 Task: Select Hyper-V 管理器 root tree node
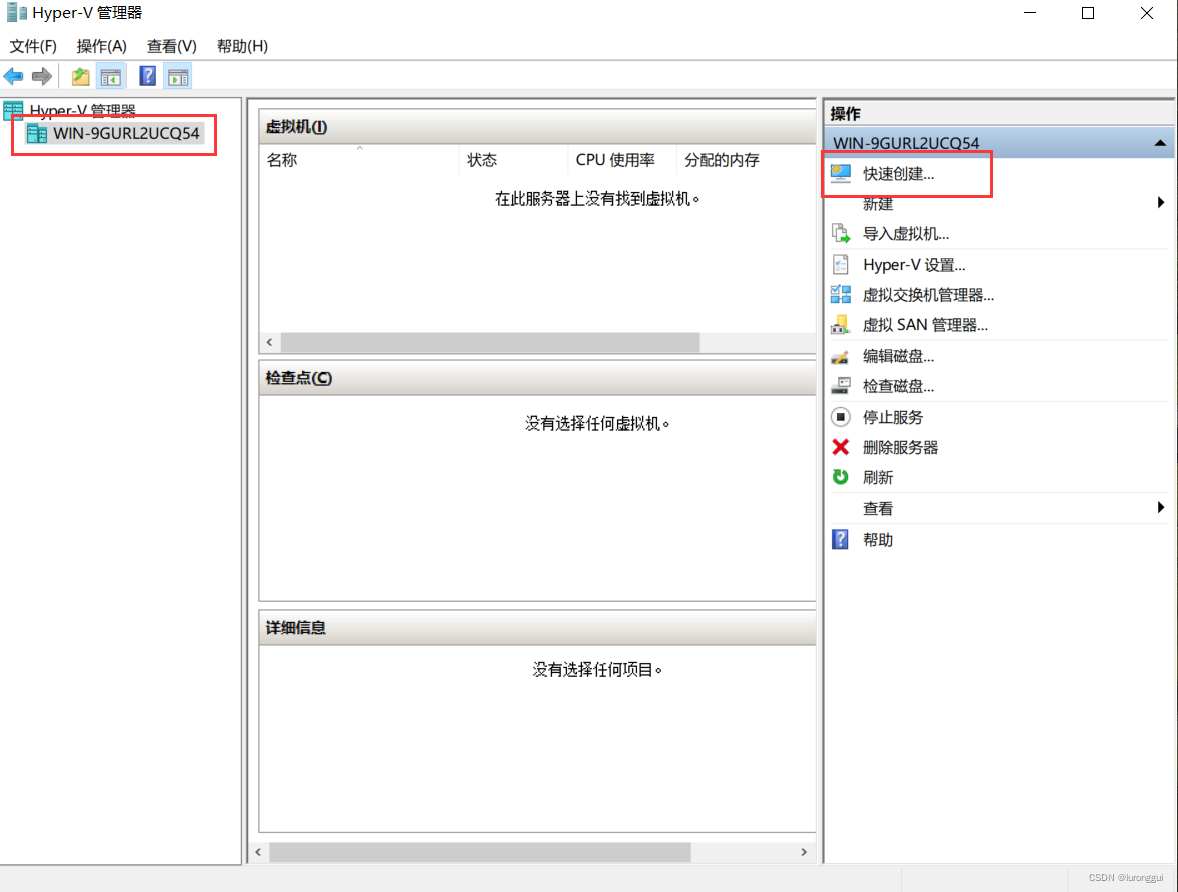[x=83, y=110]
